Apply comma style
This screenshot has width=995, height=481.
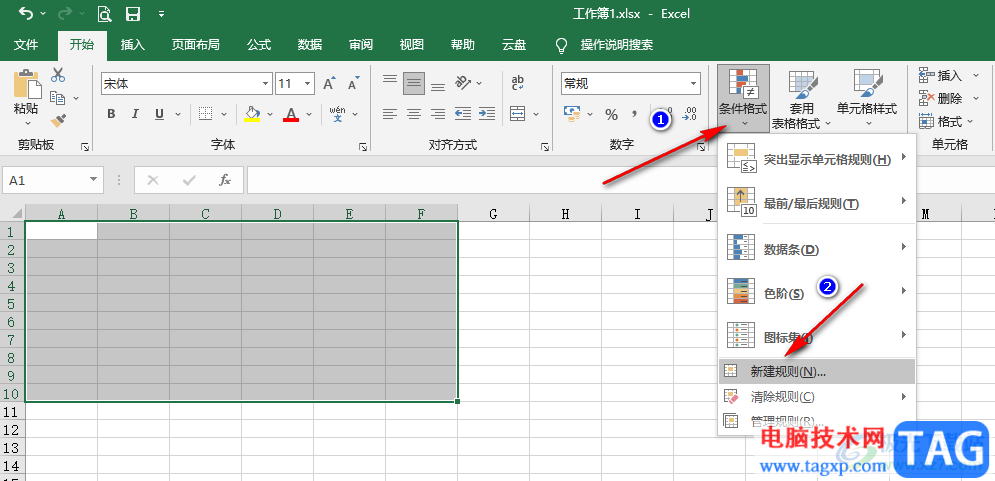[635, 115]
